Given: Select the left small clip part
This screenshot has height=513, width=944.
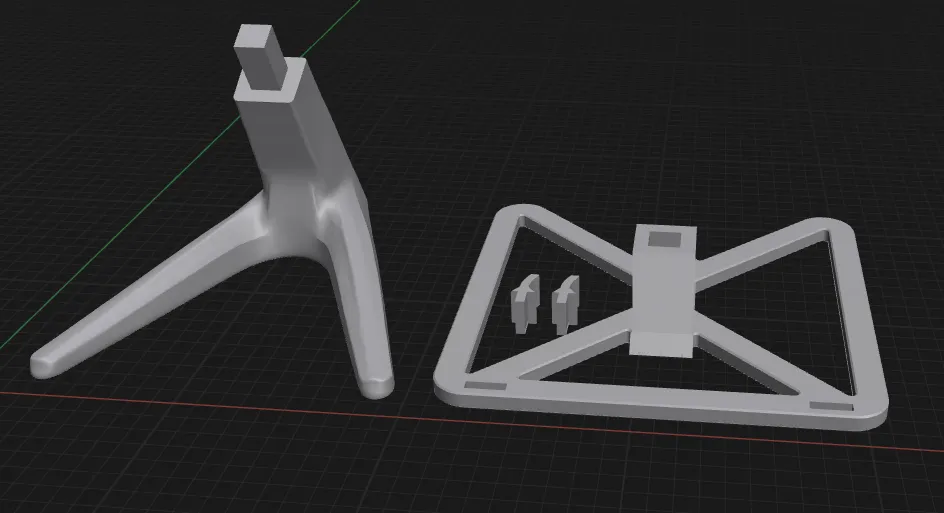Looking at the screenshot, I should (525, 303).
